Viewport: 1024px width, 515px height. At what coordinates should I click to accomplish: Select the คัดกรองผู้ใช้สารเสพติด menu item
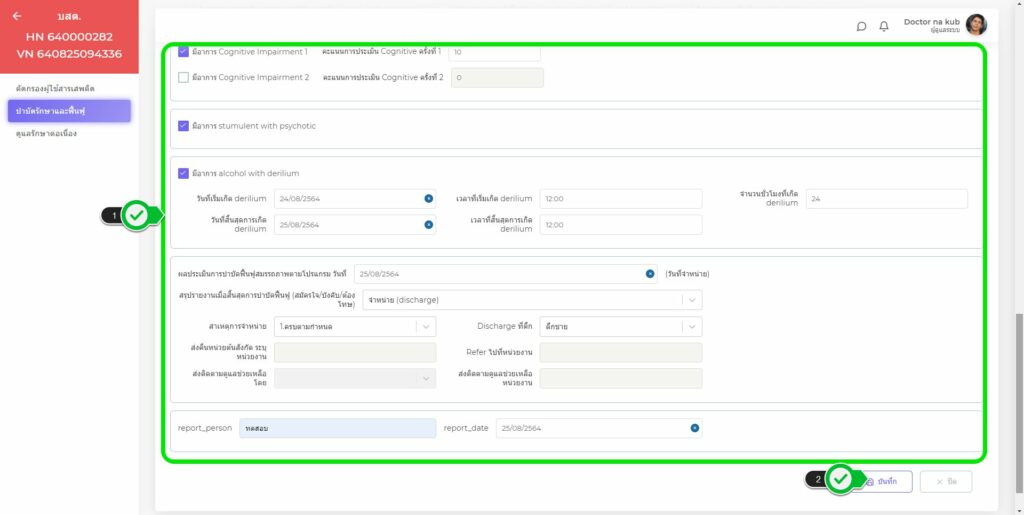tap(55, 89)
